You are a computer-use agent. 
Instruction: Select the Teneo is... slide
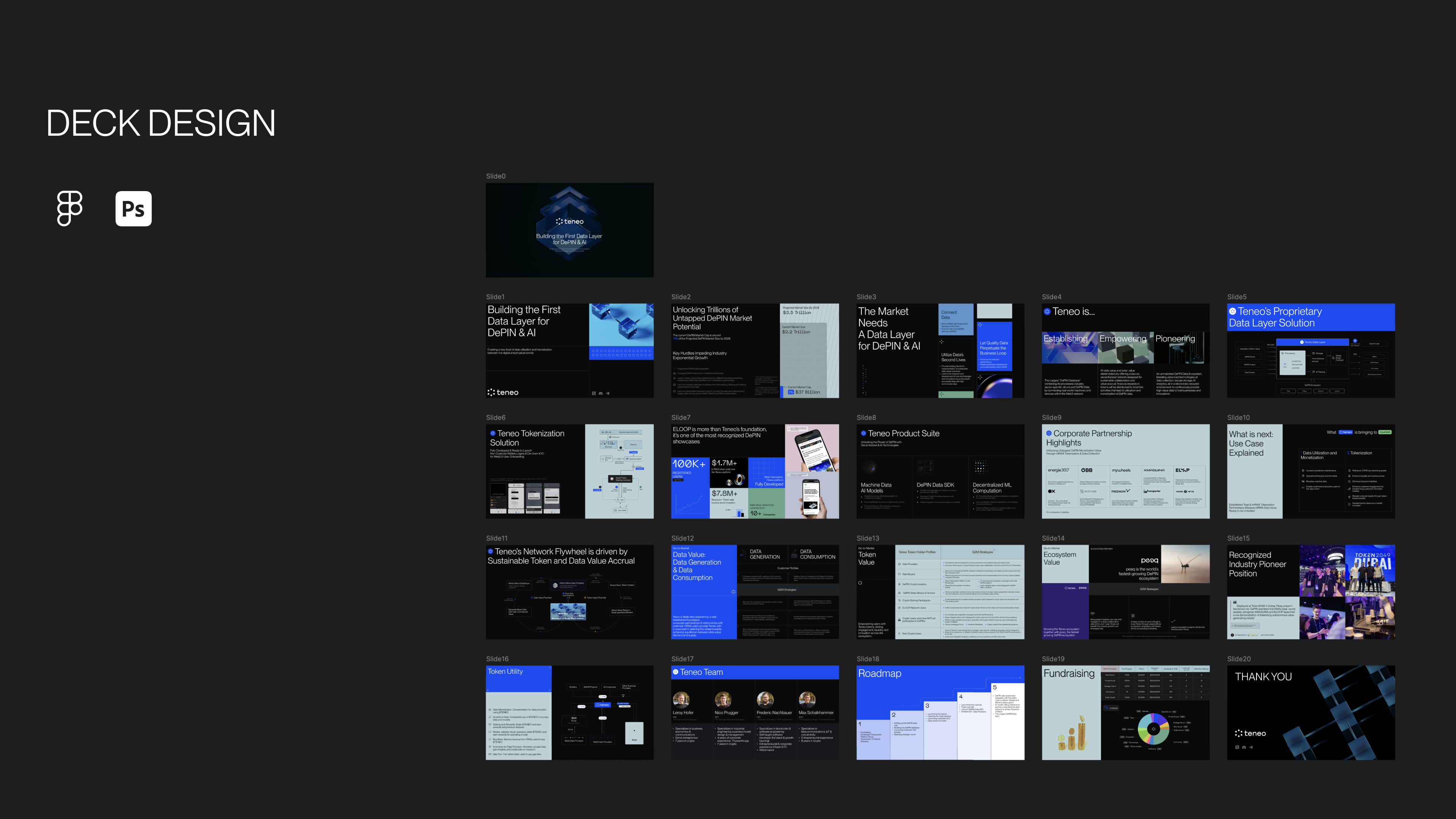[1125, 350]
